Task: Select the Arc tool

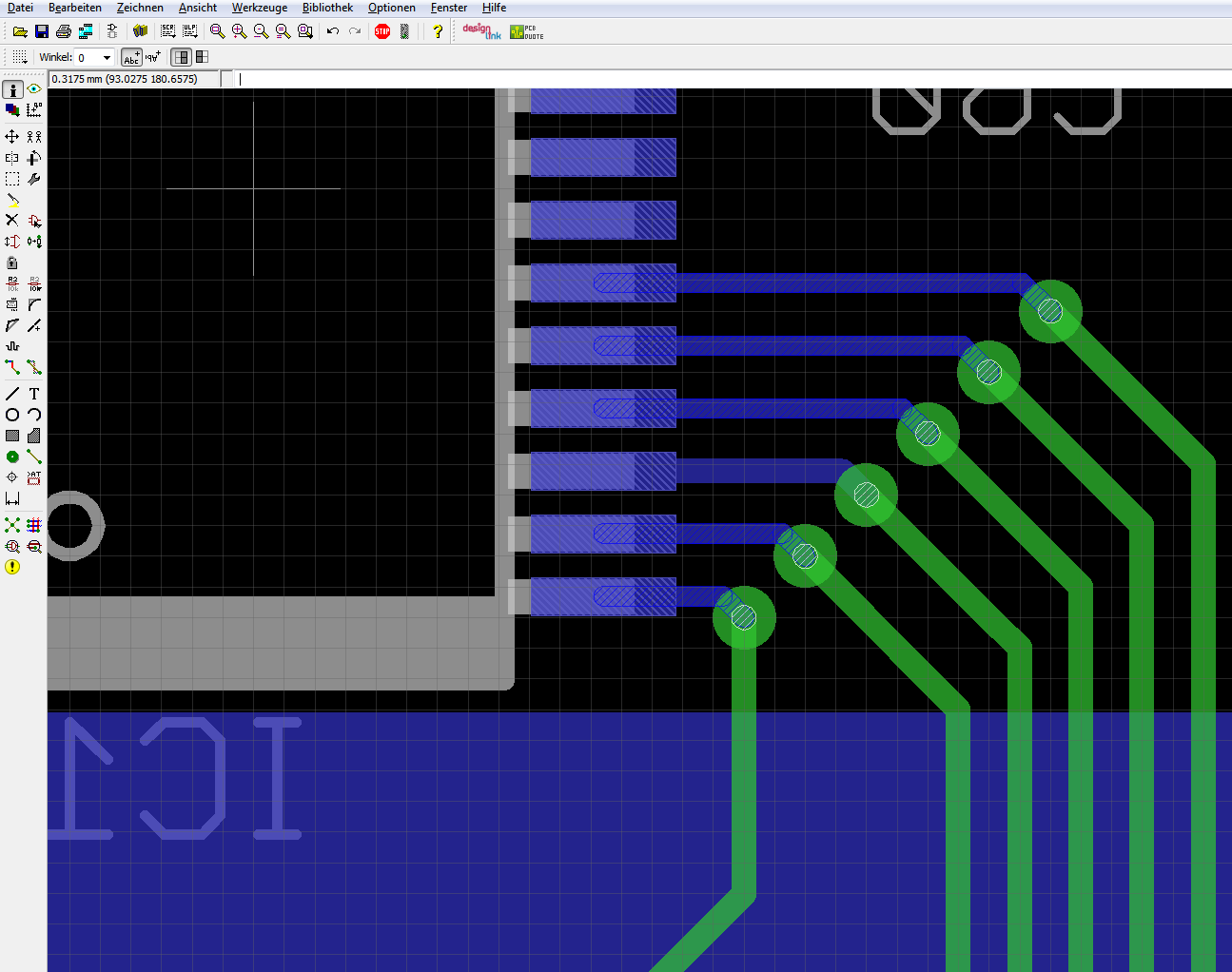Action: [34, 415]
